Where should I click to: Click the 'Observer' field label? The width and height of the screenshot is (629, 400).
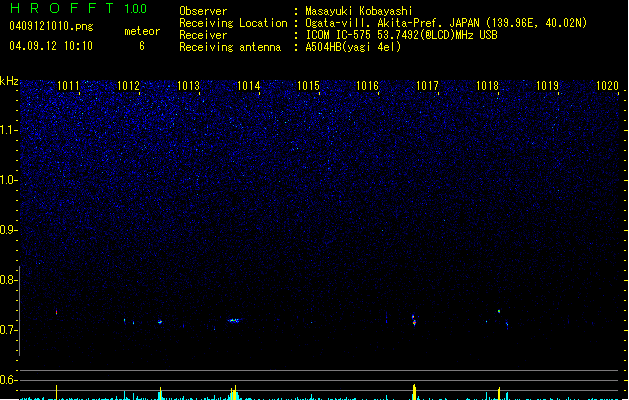[203, 11]
